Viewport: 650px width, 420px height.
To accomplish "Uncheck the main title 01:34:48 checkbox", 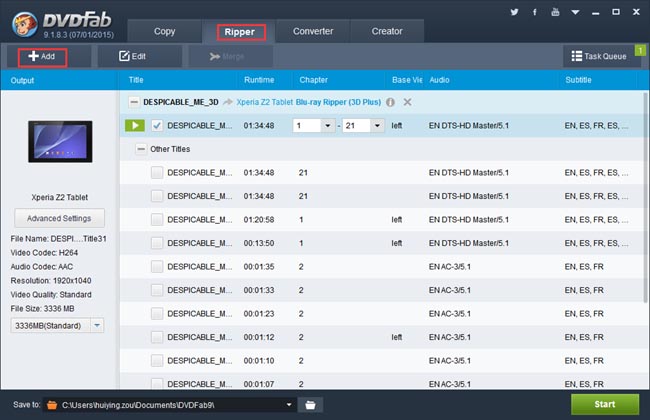I will point(157,126).
